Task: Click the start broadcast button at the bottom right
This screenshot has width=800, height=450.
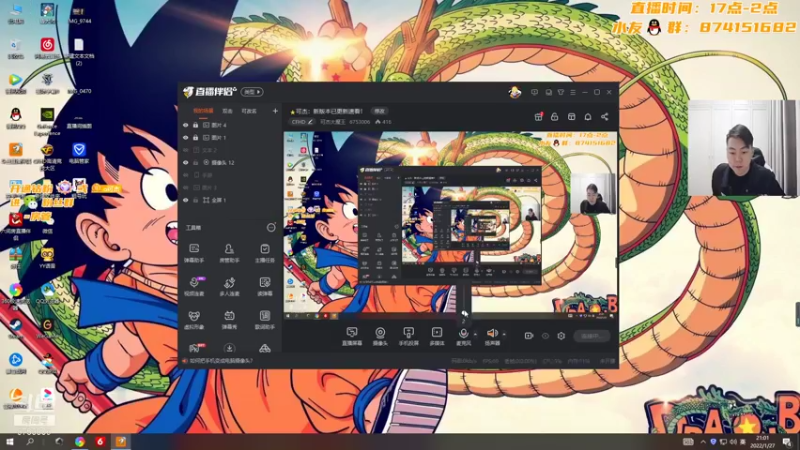Action: coord(592,336)
